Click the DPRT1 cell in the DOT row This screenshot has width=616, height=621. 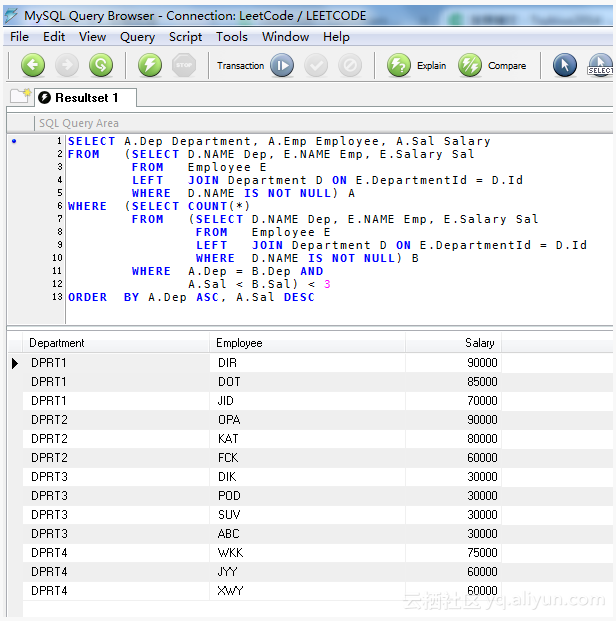click(x=116, y=382)
